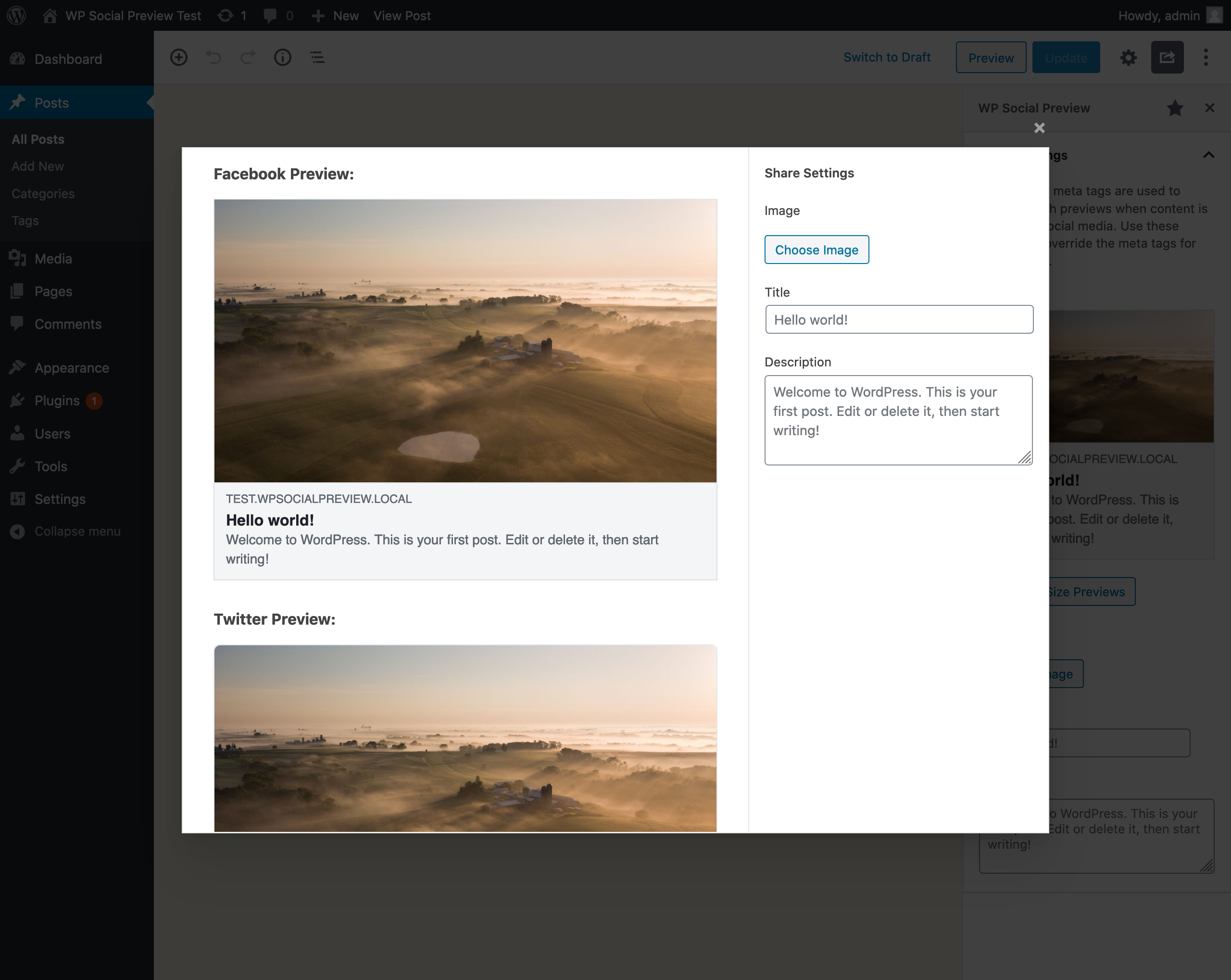This screenshot has height=980, width=1231.
Task: Open the New content menu
Action: tap(335, 15)
